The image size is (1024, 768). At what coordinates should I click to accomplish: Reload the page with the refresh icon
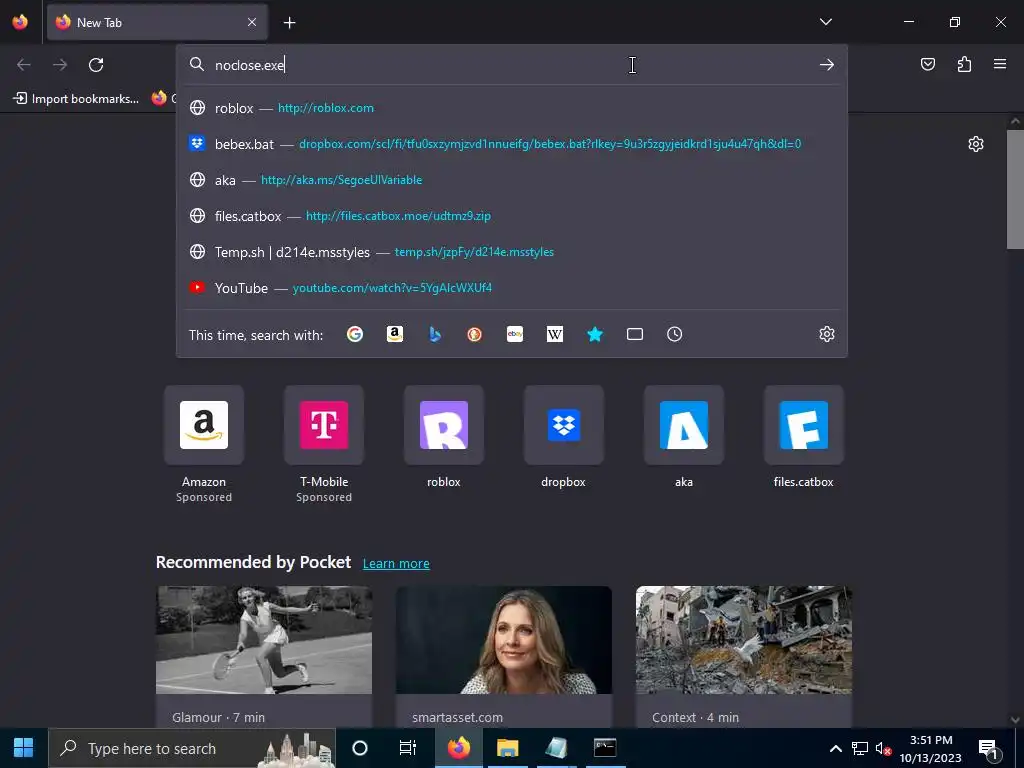coord(96,65)
